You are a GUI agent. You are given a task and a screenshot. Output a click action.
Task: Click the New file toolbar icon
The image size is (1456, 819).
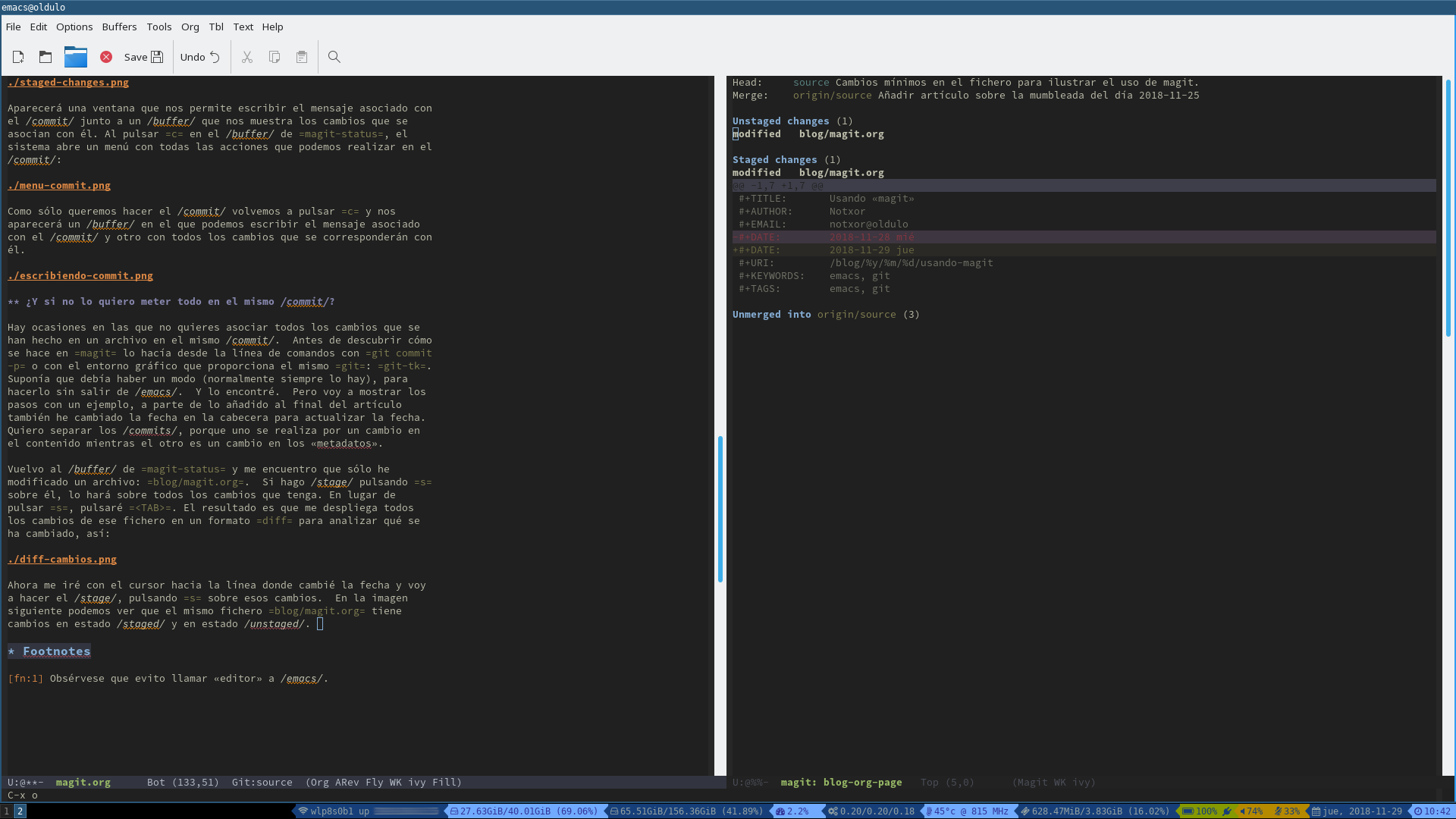coord(18,57)
